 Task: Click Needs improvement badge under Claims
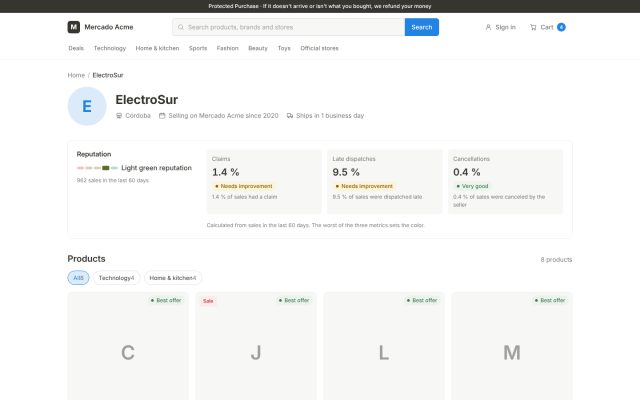244,186
